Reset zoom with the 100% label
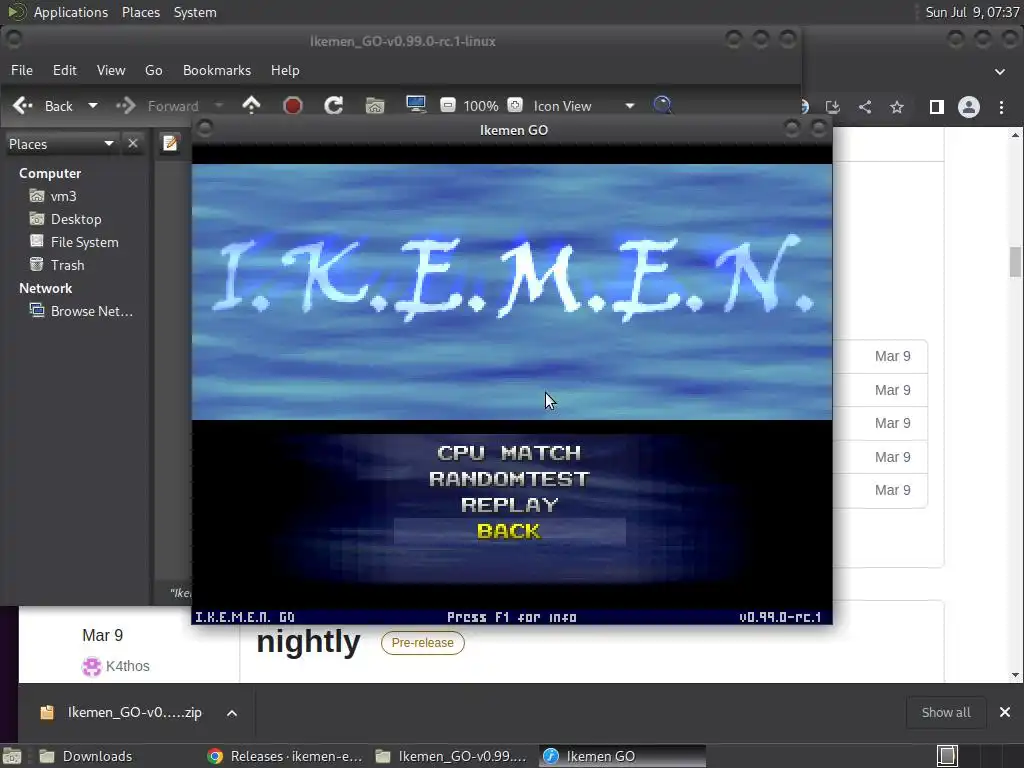 481,106
